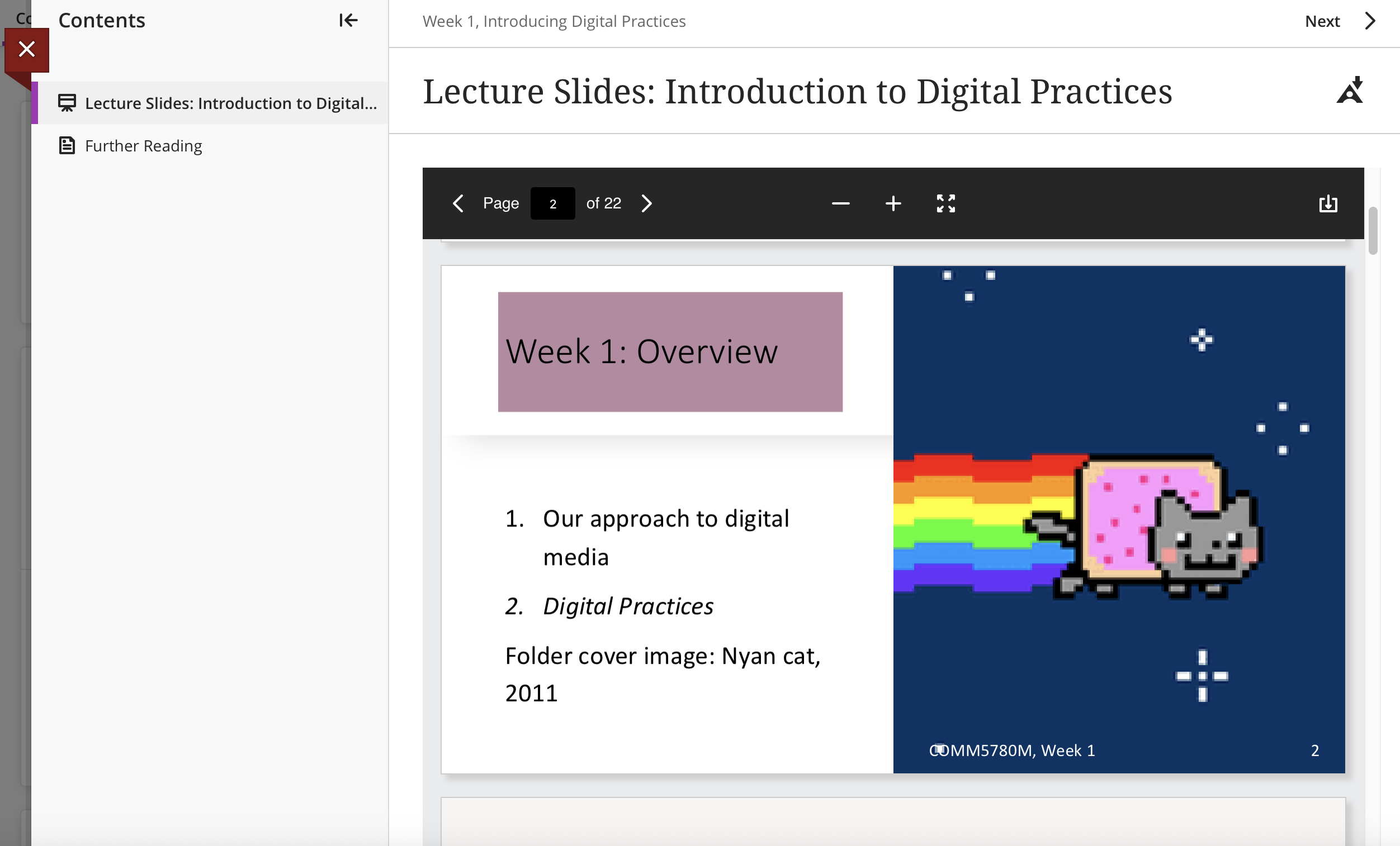Enter fullscreen mode for slides
Image resolution: width=1400 pixels, height=846 pixels.
click(946, 203)
